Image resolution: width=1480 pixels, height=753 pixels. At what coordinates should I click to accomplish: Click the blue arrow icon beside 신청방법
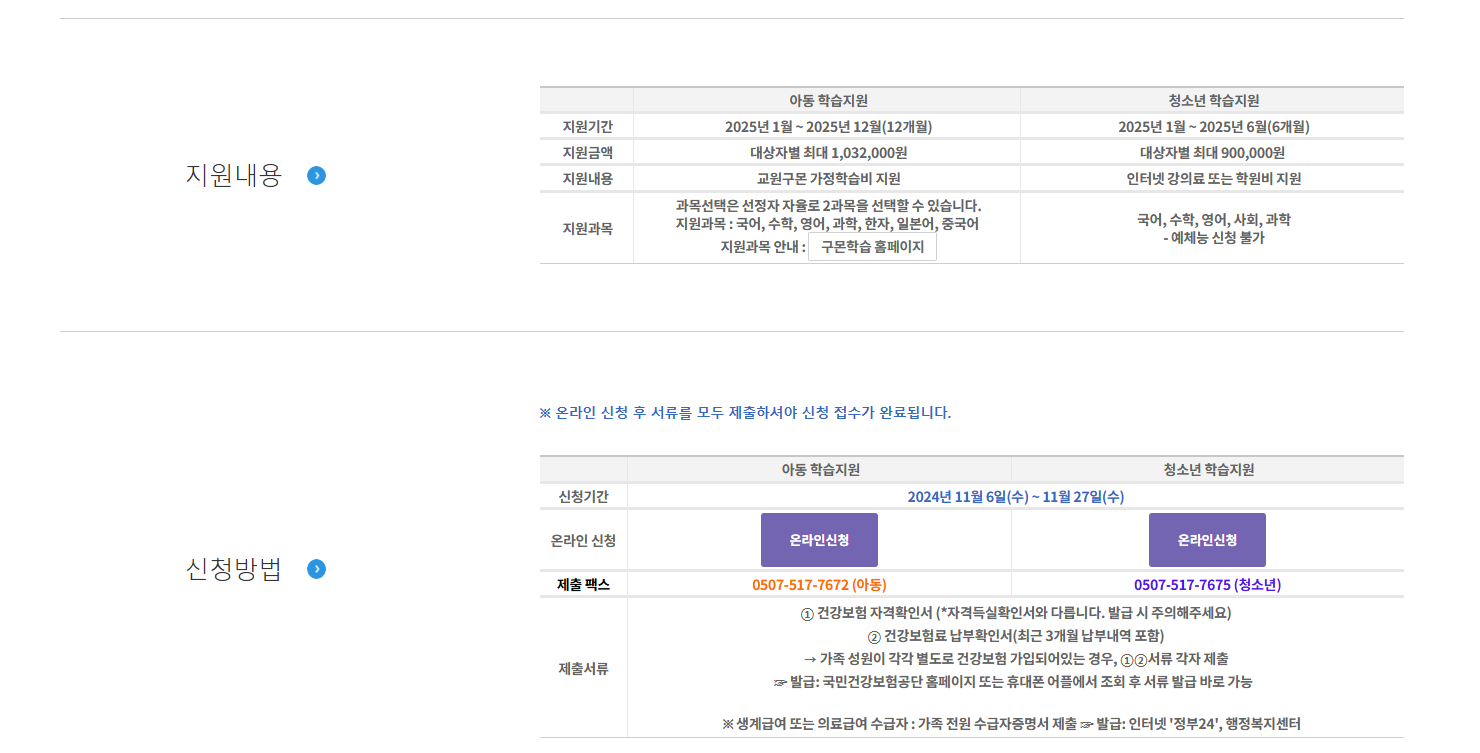pyautogui.click(x=316, y=569)
